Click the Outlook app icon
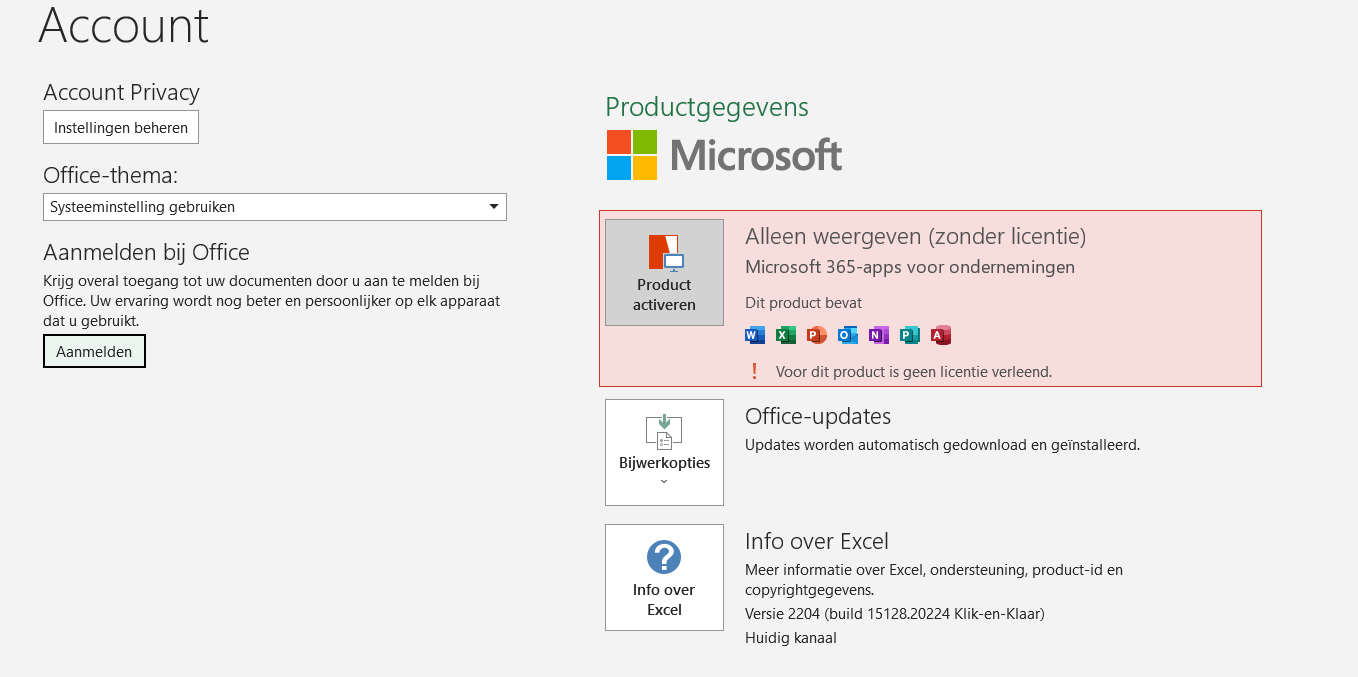1358x677 pixels. tap(848, 335)
